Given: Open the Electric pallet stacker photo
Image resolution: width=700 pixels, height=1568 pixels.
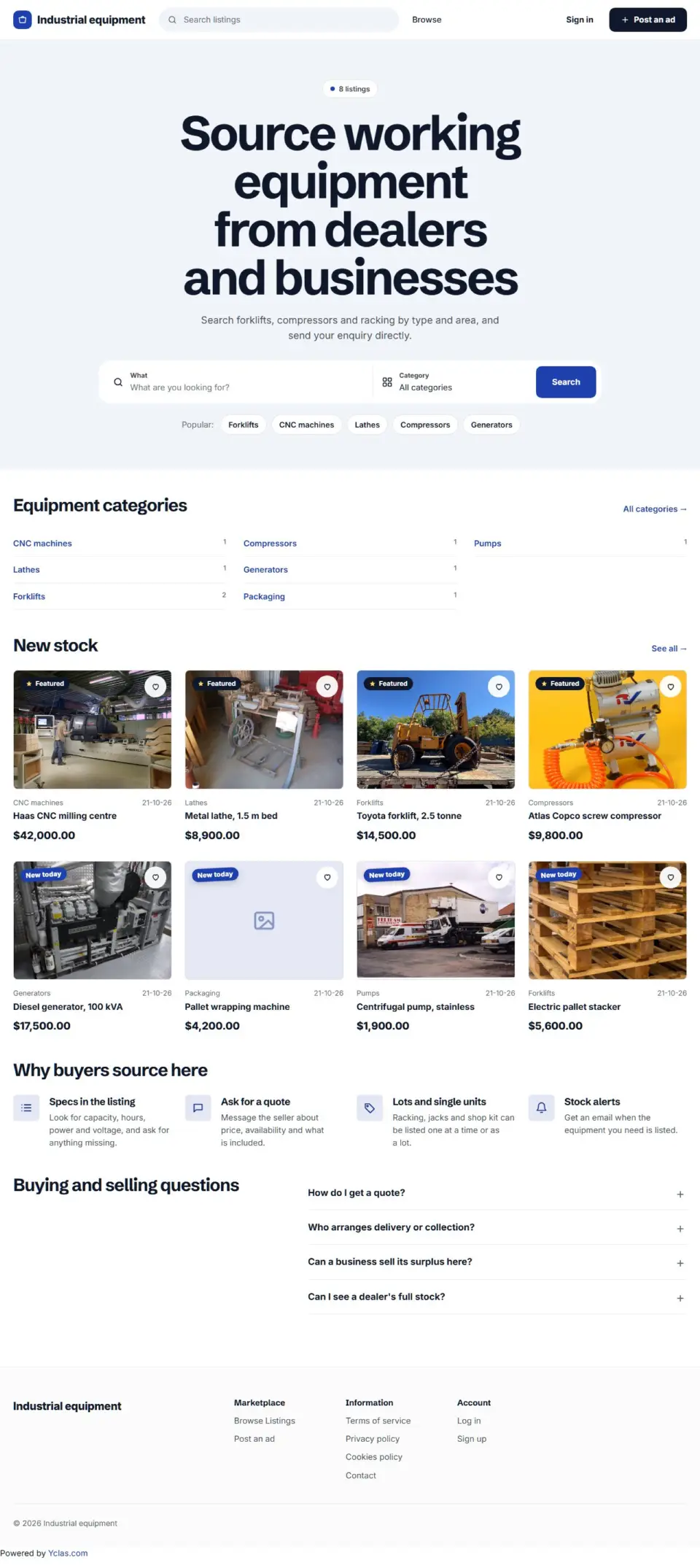Looking at the screenshot, I should [x=607, y=920].
